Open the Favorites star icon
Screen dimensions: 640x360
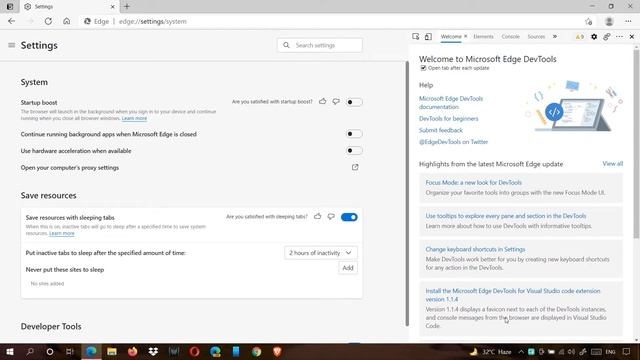click(588, 22)
